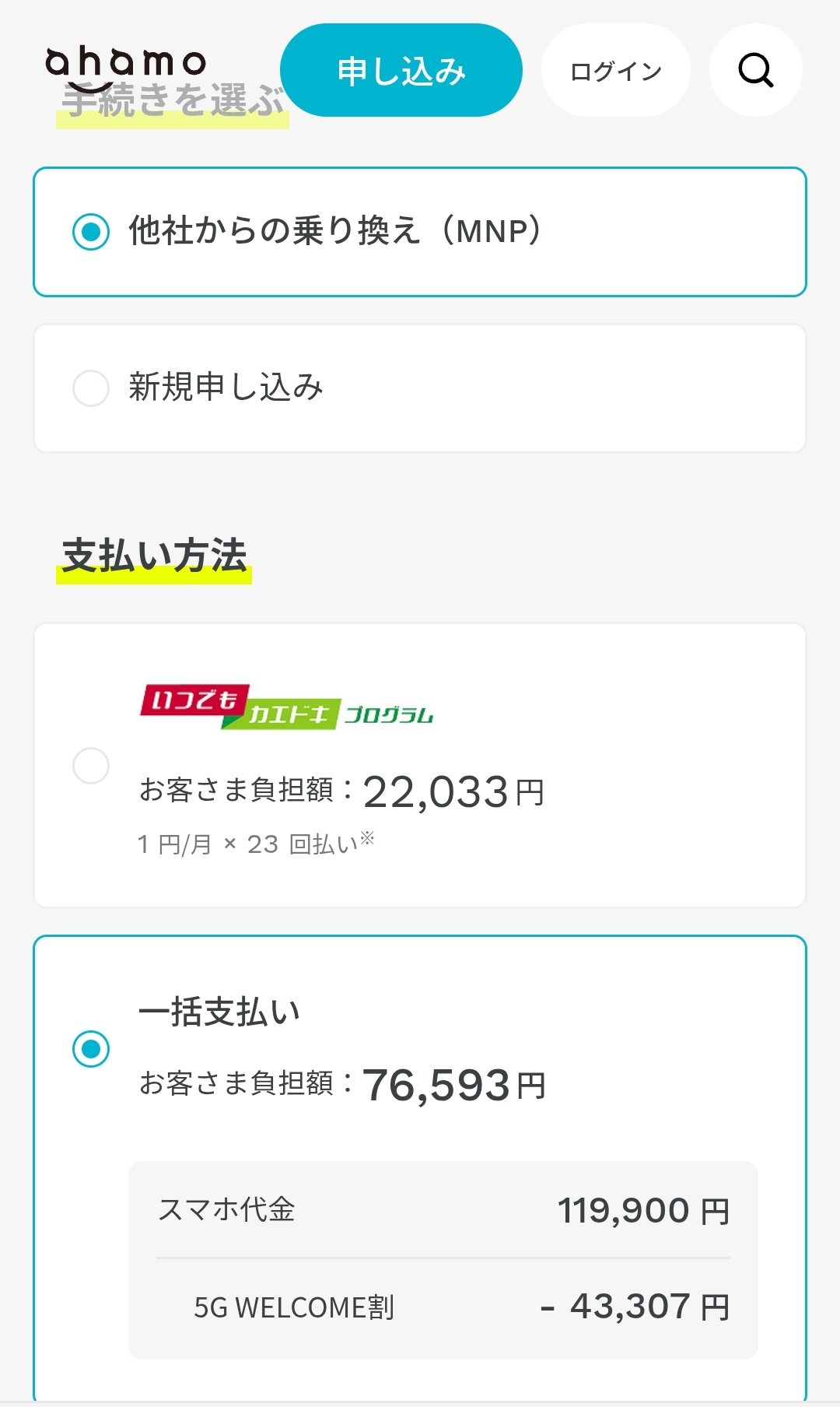This screenshot has width=840, height=1407.
Task: Tap the 76,593円 lump-sum amount
Action: pyautogui.click(x=453, y=1085)
